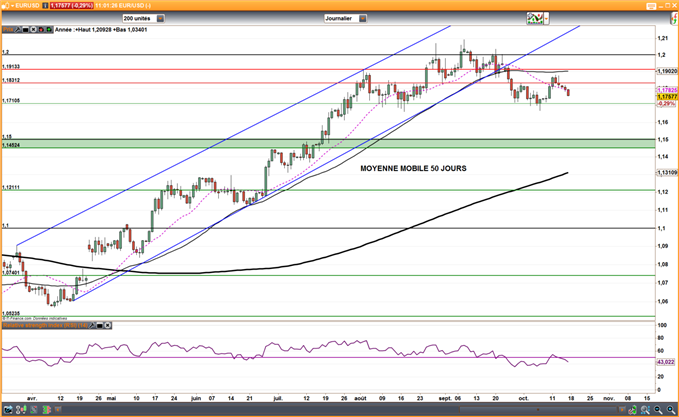Click the partial icon at far top right edge
This screenshot has height=417, width=679.
675,18
